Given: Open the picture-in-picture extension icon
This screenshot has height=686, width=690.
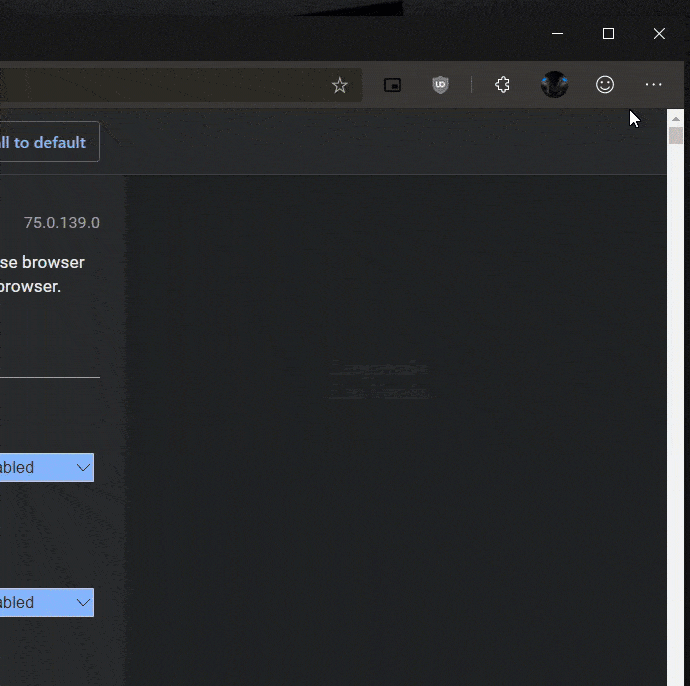Looking at the screenshot, I should pos(393,86).
